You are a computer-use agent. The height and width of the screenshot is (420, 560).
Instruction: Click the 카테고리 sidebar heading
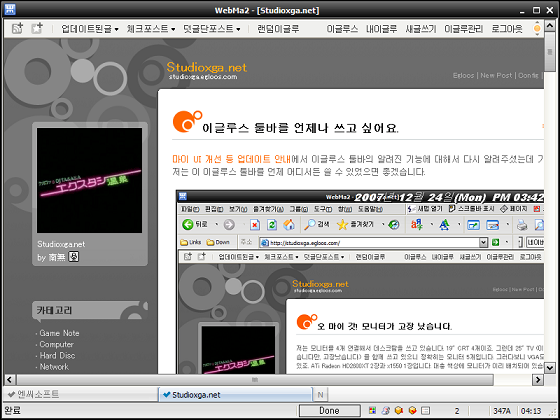[54, 310]
